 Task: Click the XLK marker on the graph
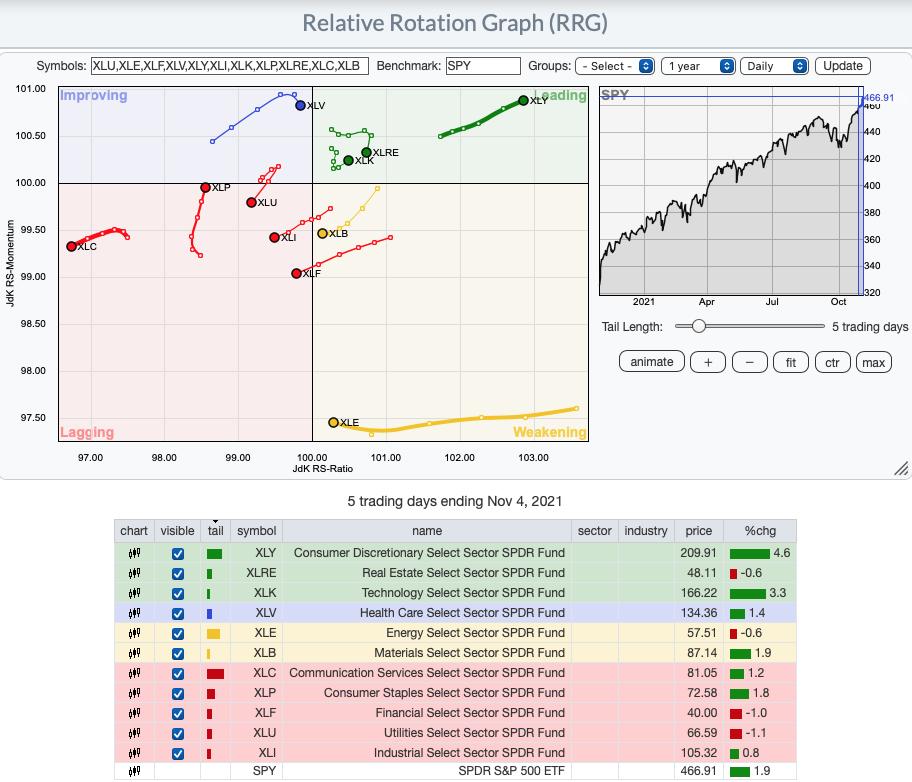(348, 161)
